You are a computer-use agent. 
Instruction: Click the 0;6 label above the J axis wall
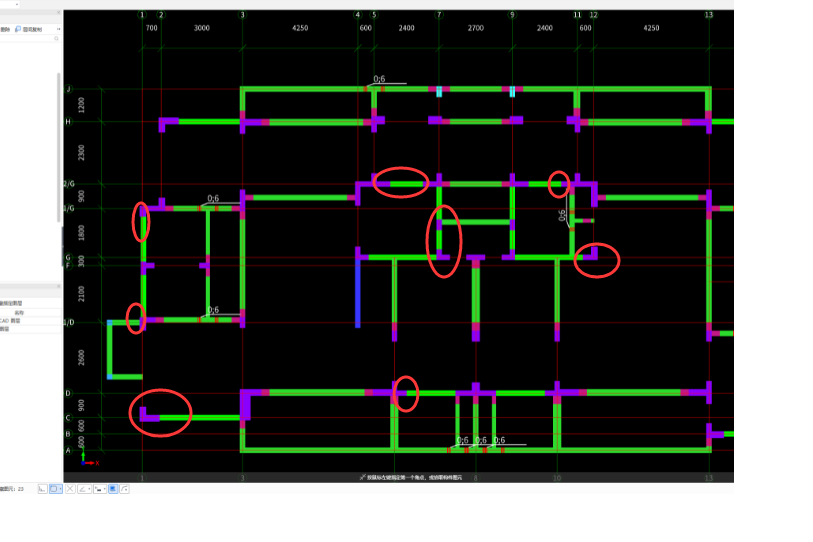(379, 79)
